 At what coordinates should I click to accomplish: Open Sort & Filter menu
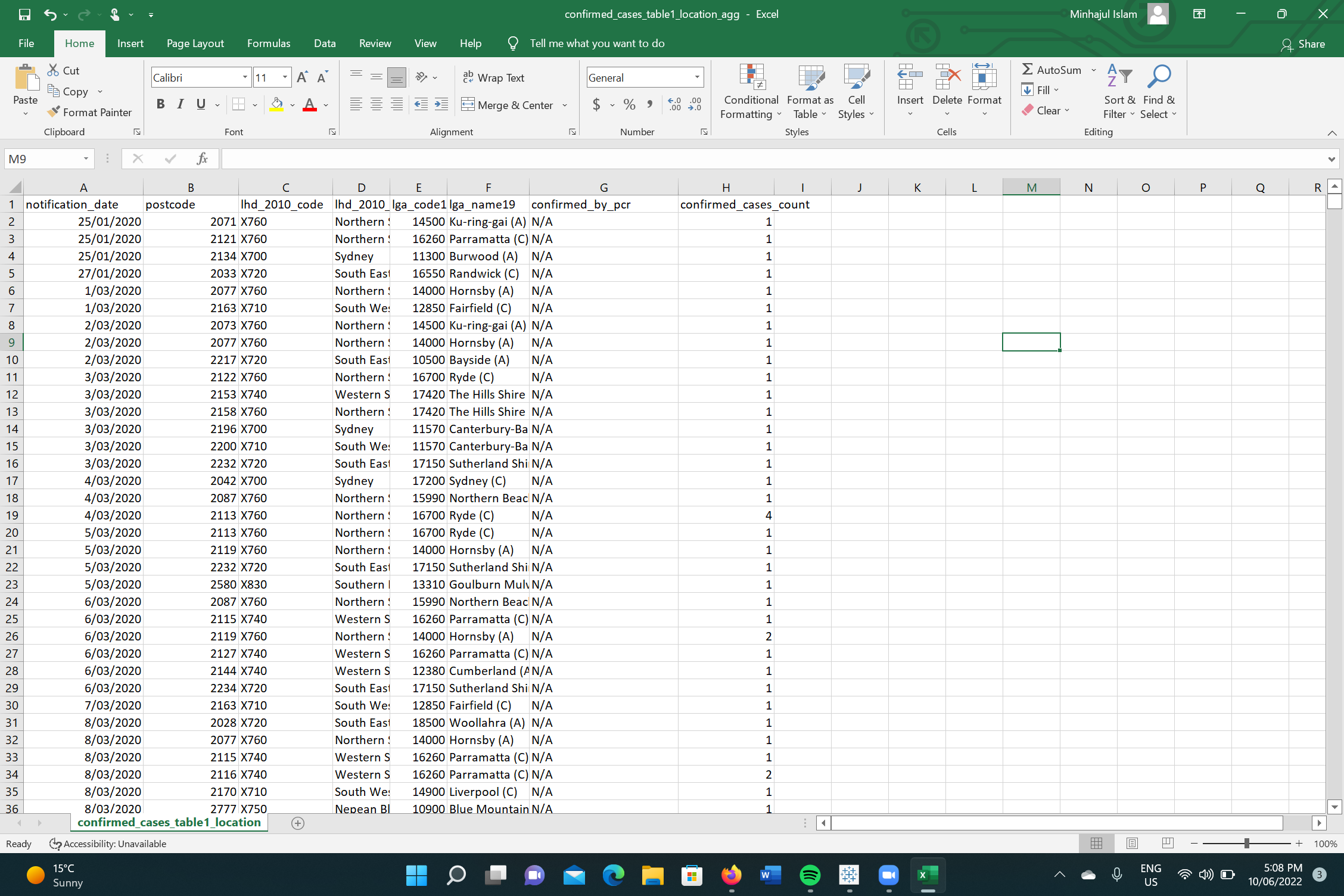tap(1119, 92)
